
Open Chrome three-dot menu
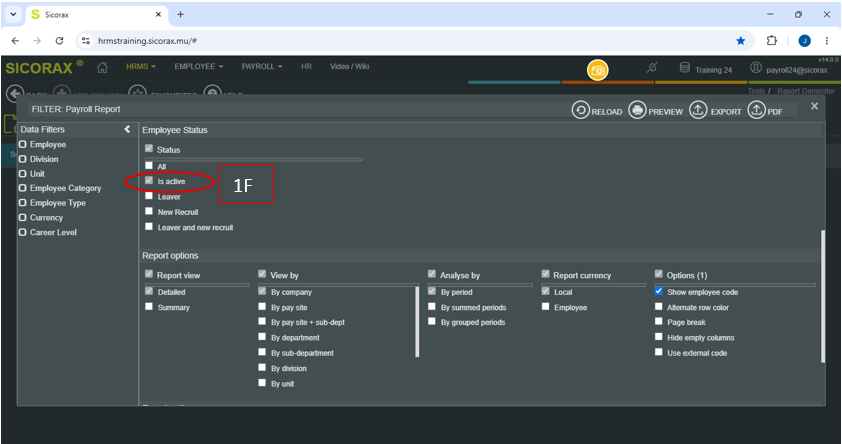827,41
